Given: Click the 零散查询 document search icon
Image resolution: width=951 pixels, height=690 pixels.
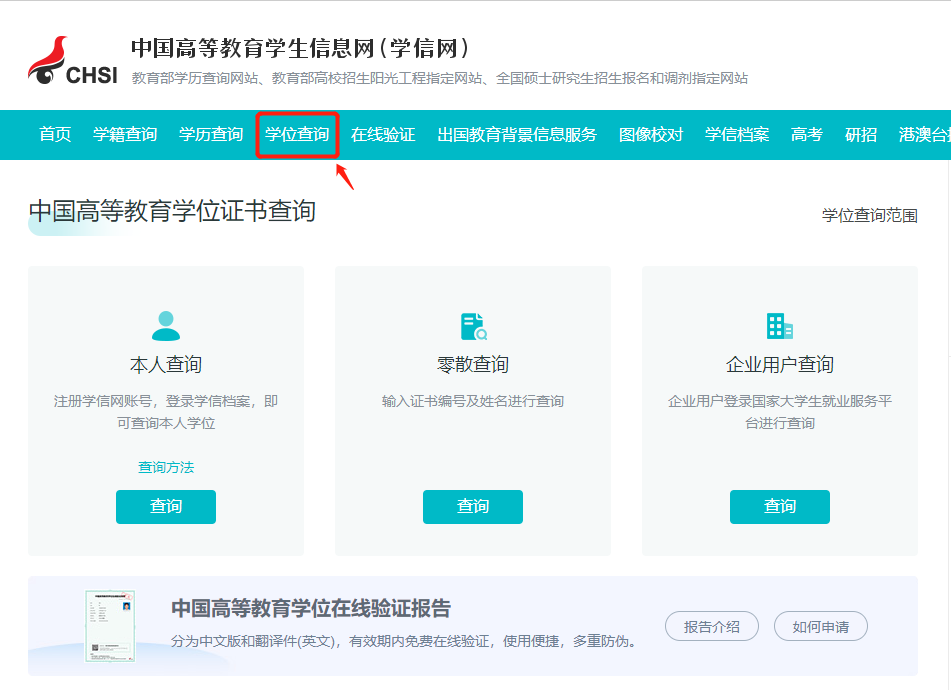Looking at the screenshot, I should (x=474, y=326).
